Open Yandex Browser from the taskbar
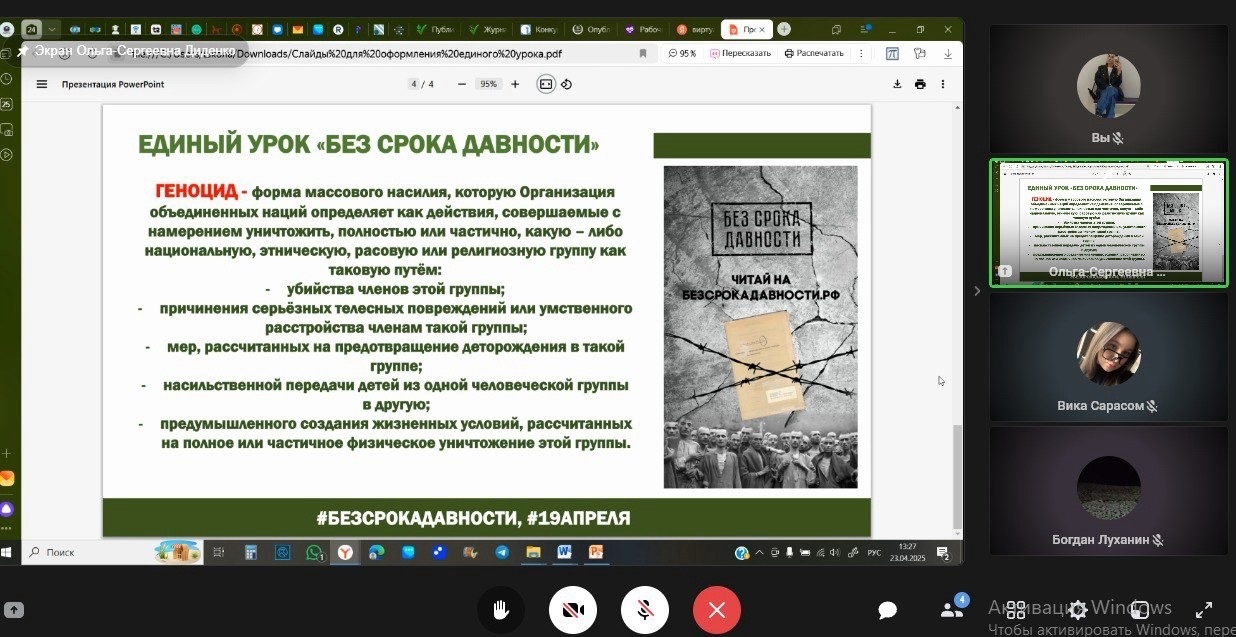 pos(345,552)
